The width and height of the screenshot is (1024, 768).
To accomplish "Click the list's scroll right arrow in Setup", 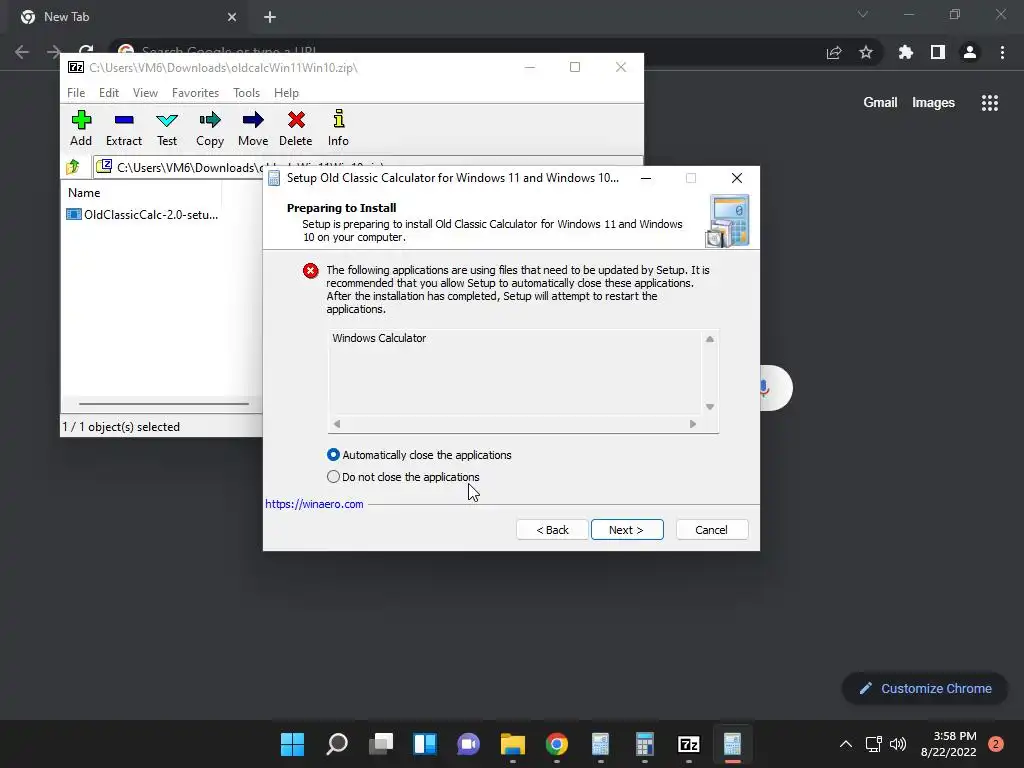I will [x=693, y=424].
